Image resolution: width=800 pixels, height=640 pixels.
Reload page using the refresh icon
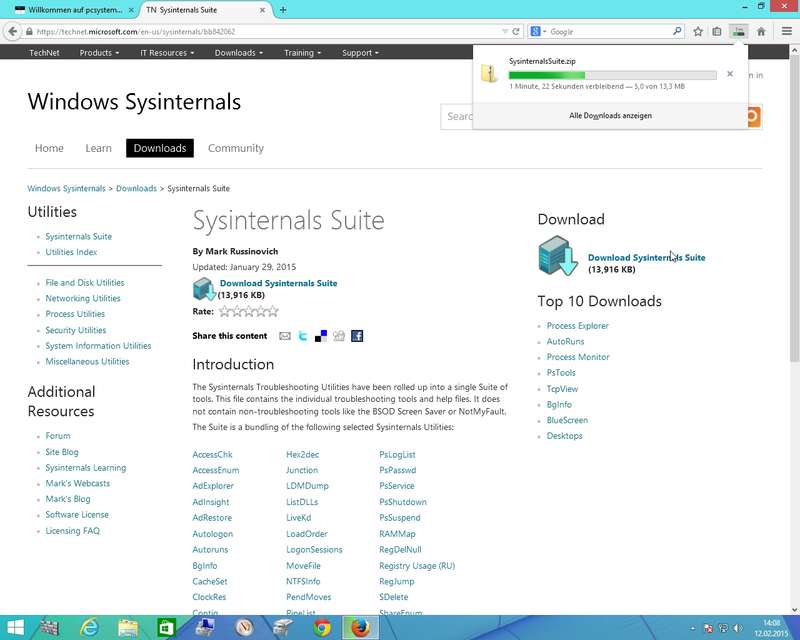(x=516, y=32)
